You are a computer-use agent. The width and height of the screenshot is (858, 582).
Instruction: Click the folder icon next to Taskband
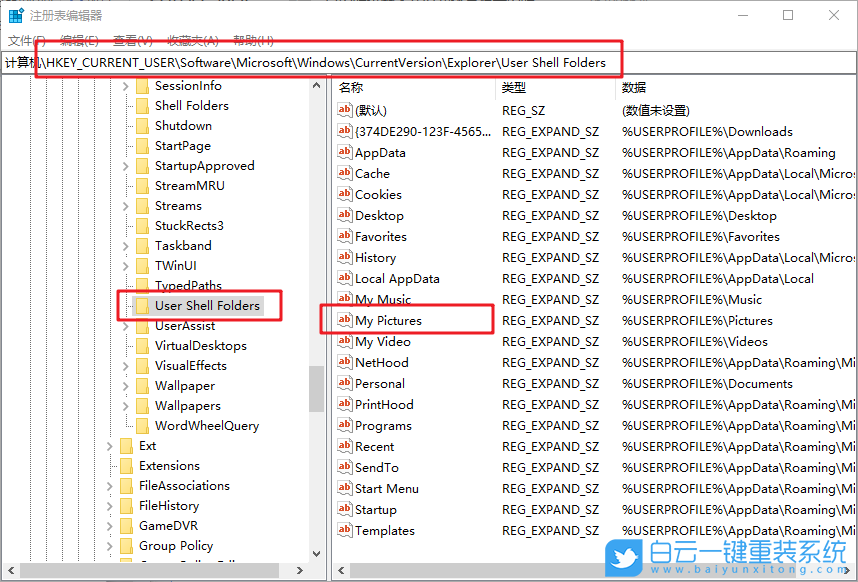point(141,245)
